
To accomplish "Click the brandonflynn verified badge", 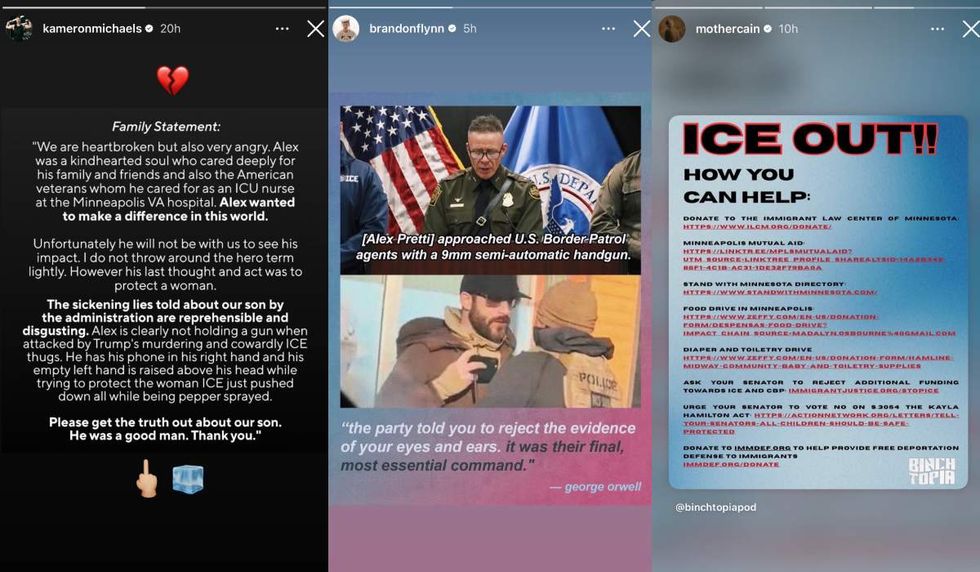I will tap(452, 29).
